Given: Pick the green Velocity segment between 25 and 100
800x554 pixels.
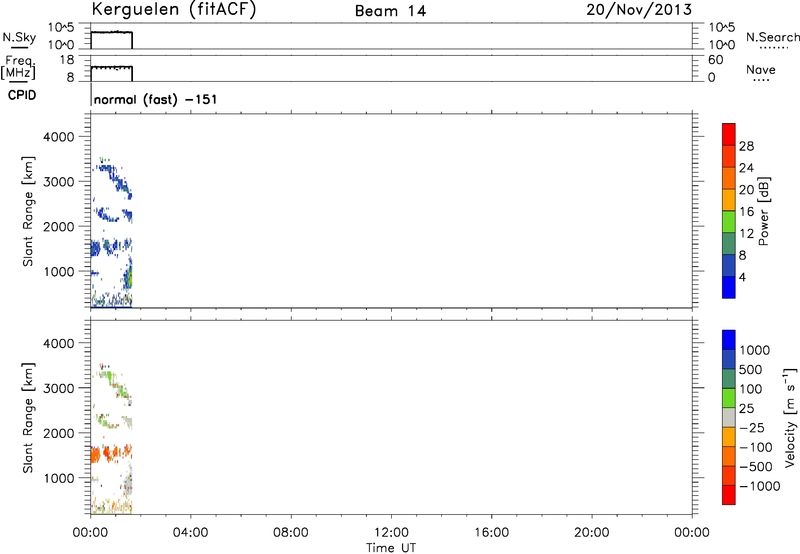Looking at the screenshot, I should pyautogui.click(x=729, y=398).
